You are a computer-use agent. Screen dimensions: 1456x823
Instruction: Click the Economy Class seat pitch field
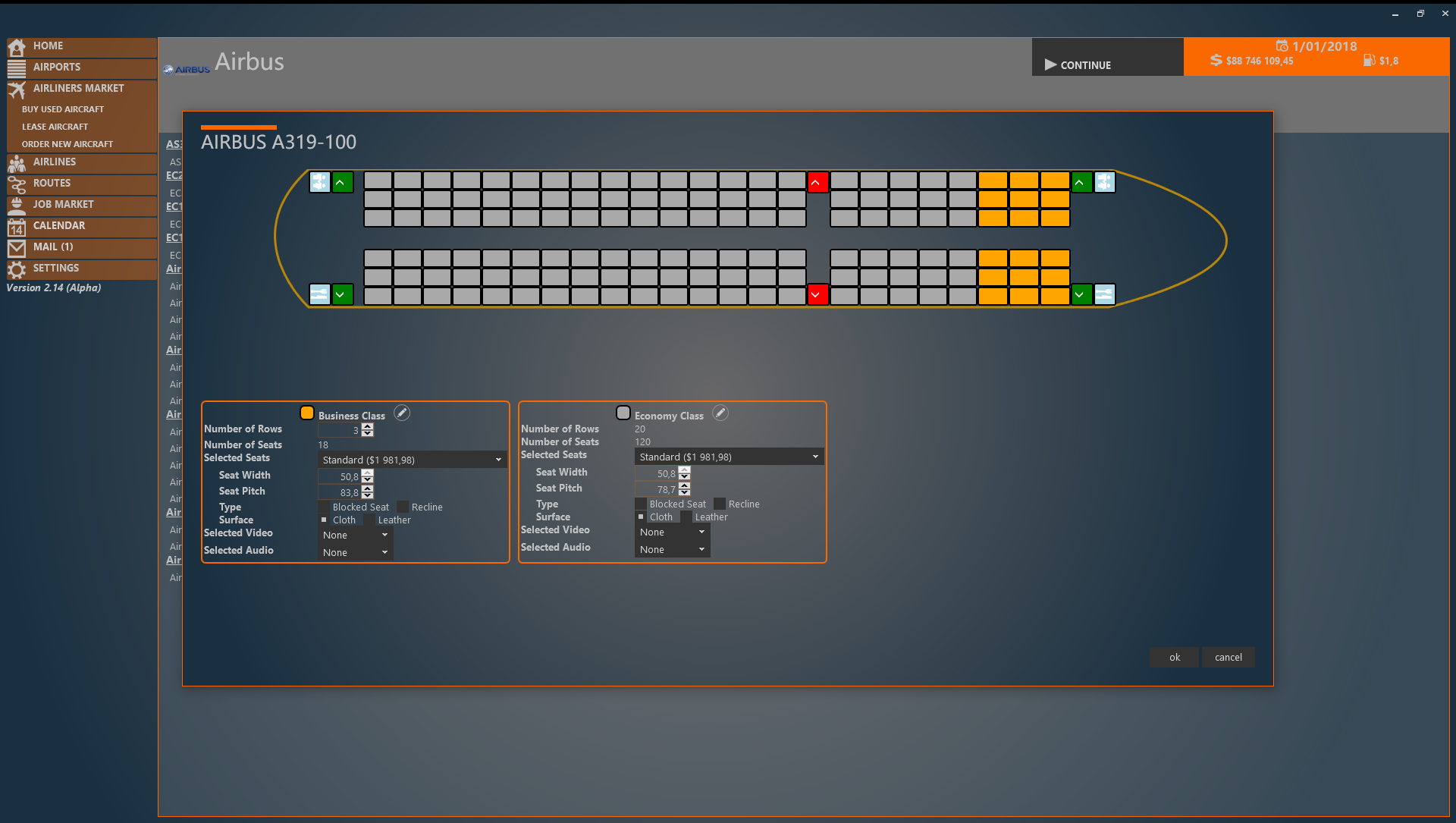click(657, 489)
